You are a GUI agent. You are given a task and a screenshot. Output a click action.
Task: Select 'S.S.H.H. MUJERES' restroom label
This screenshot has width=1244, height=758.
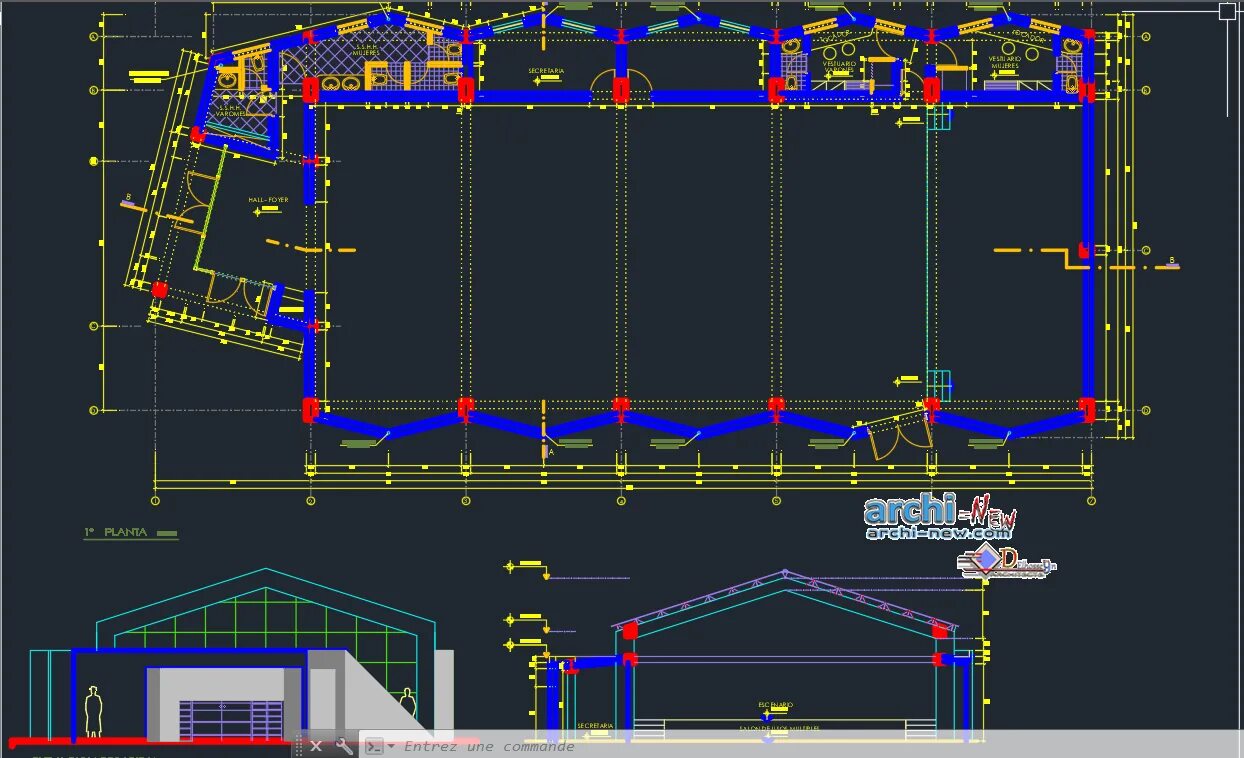(366, 49)
